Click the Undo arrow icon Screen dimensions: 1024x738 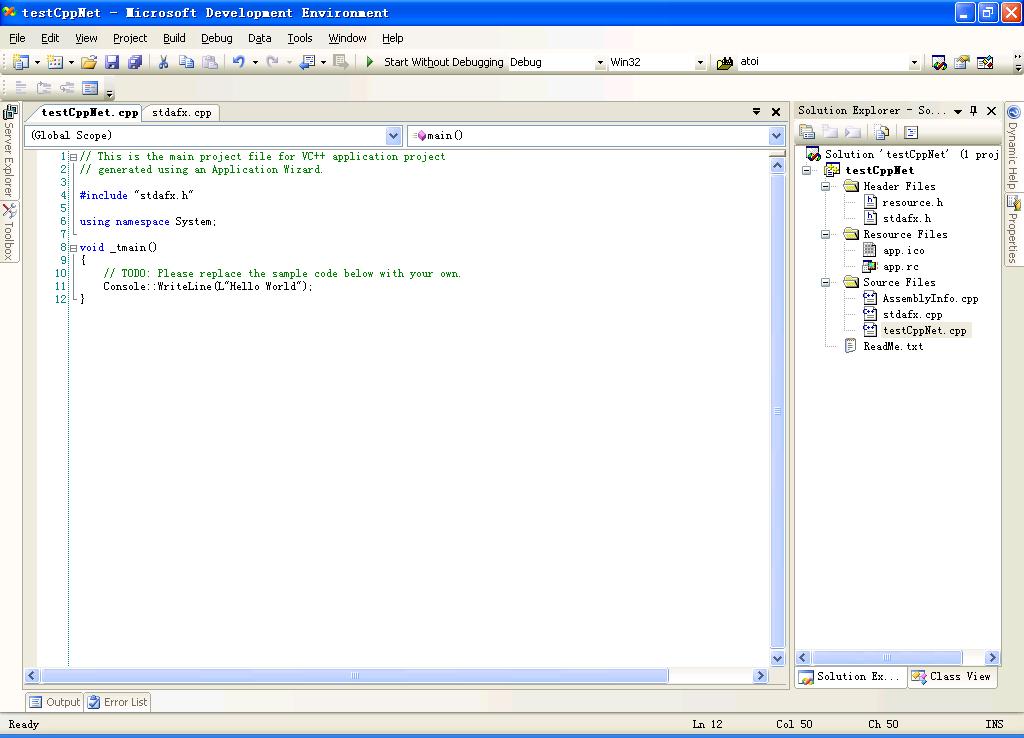tap(238, 62)
